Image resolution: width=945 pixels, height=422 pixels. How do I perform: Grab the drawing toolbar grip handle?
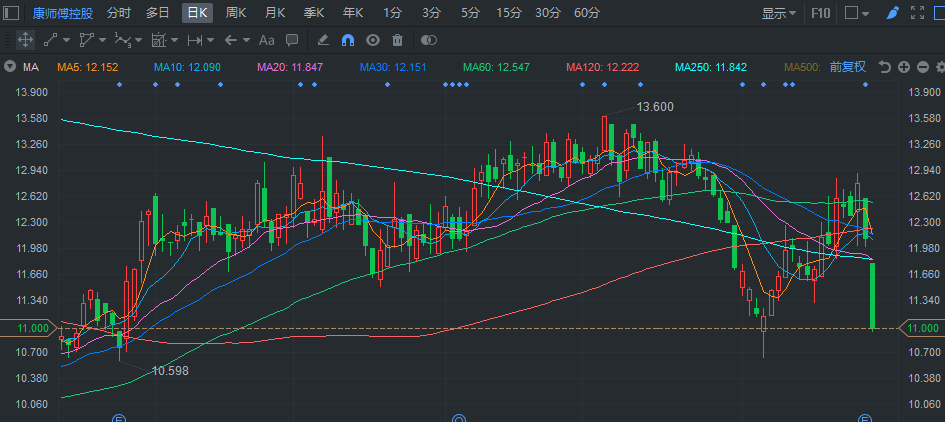click(7, 40)
